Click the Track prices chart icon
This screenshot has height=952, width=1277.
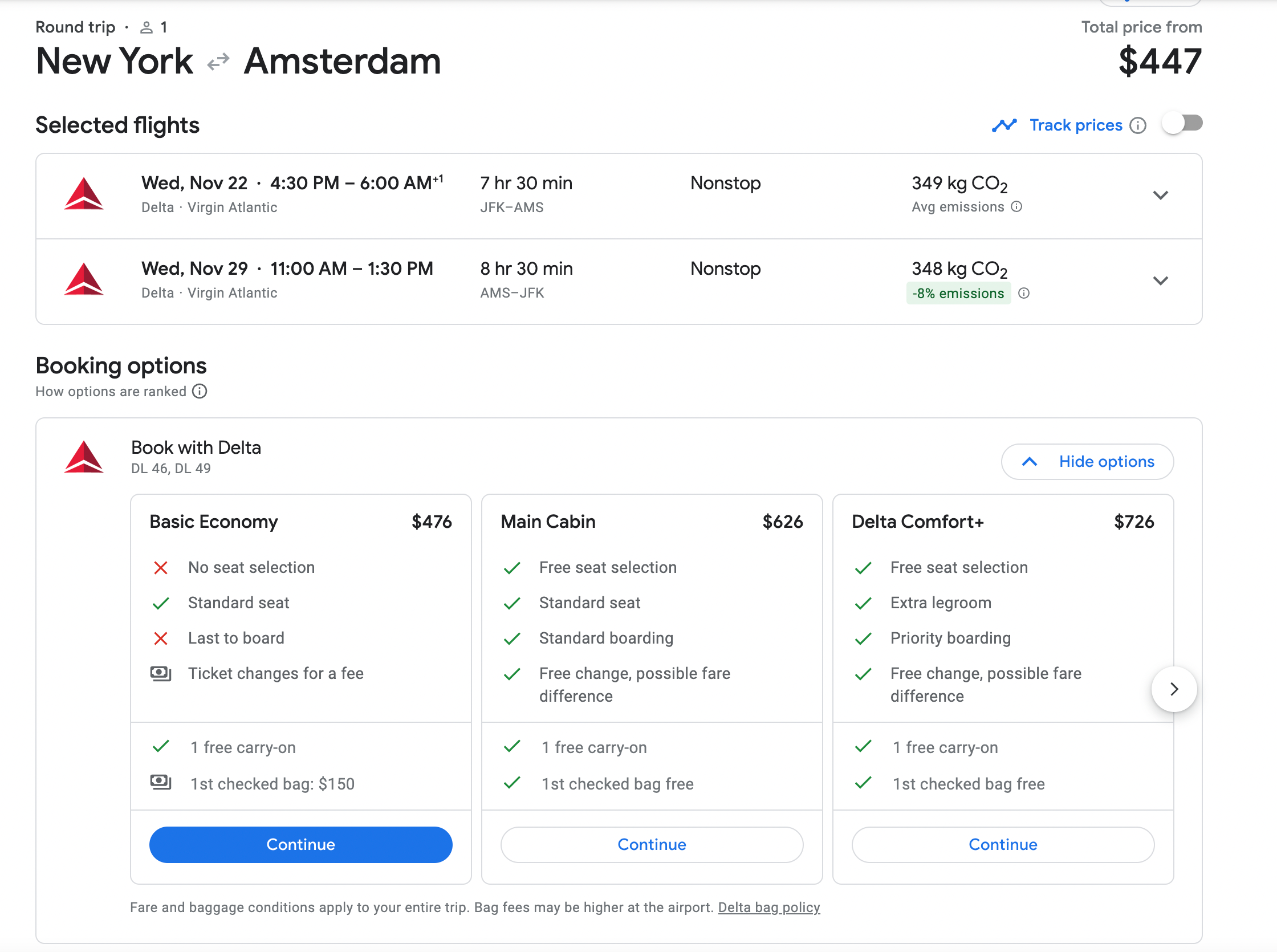pyautogui.click(x=1004, y=125)
